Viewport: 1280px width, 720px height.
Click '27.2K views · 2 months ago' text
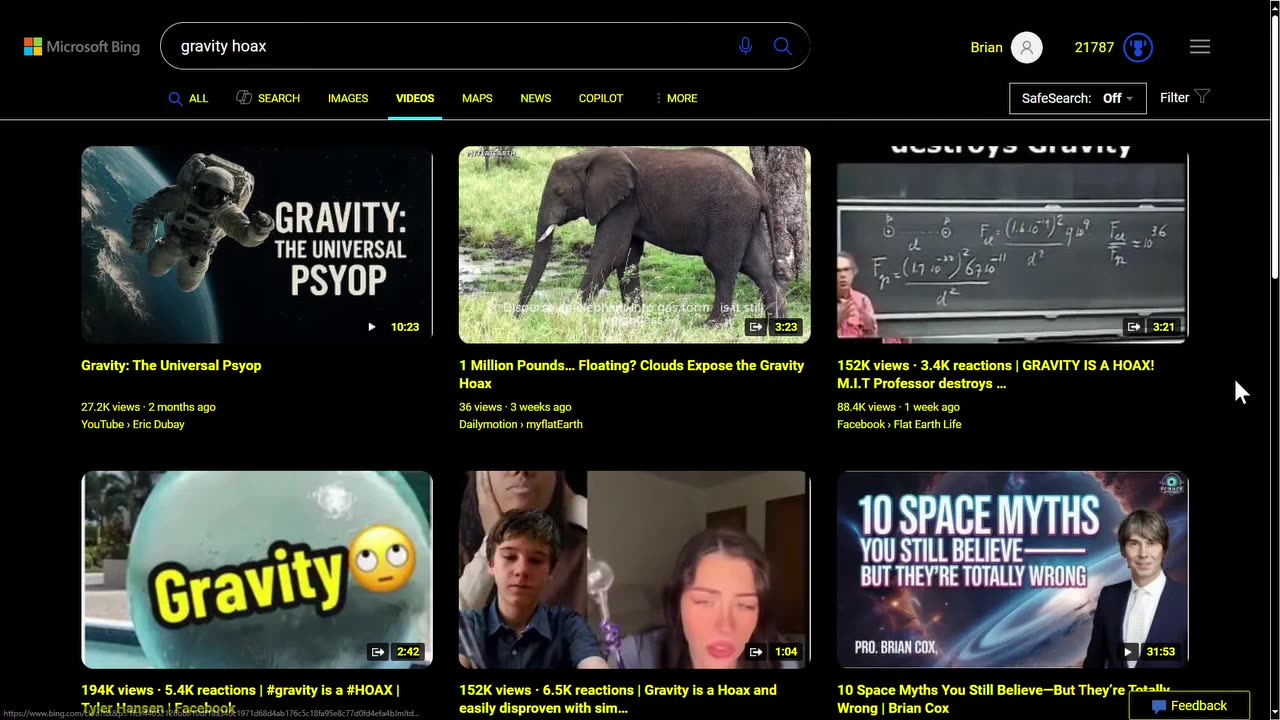(148, 407)
